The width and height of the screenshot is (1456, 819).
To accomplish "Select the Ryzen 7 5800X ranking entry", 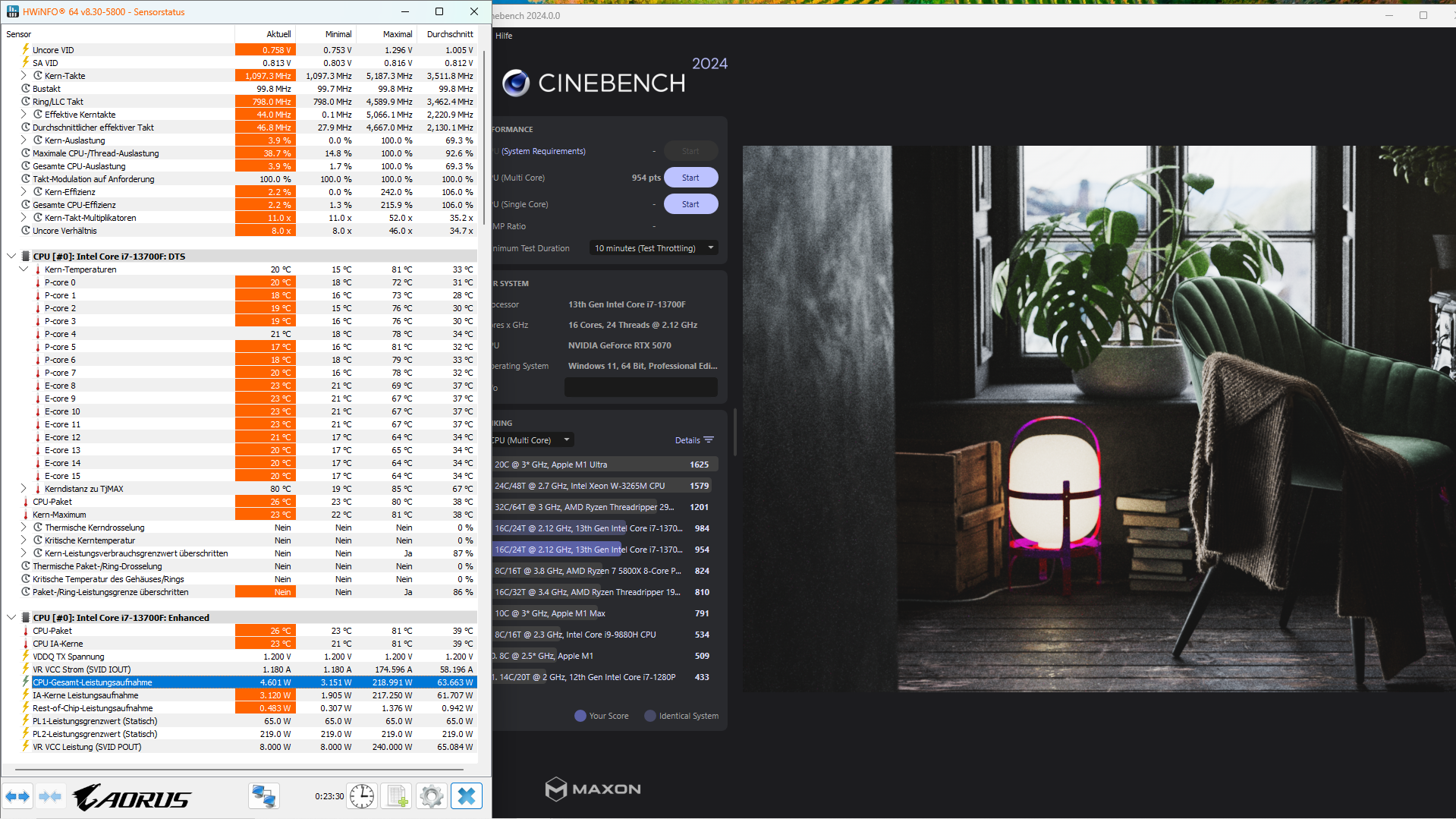I will click(605, 571).
